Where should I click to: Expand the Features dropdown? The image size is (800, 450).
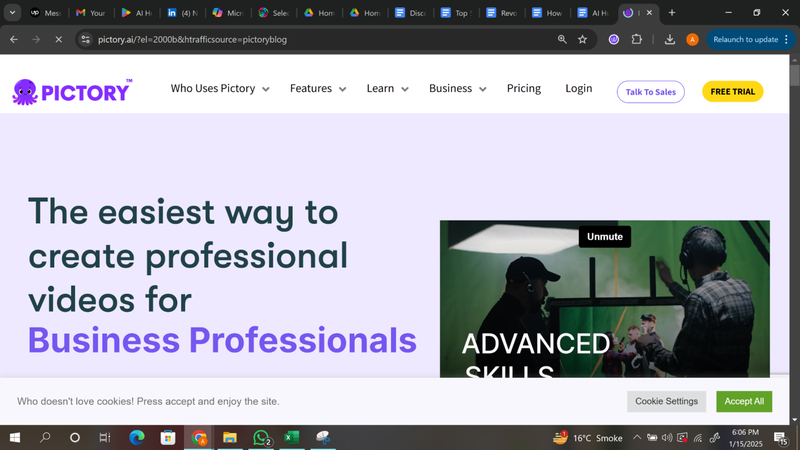tap(318, 89)
